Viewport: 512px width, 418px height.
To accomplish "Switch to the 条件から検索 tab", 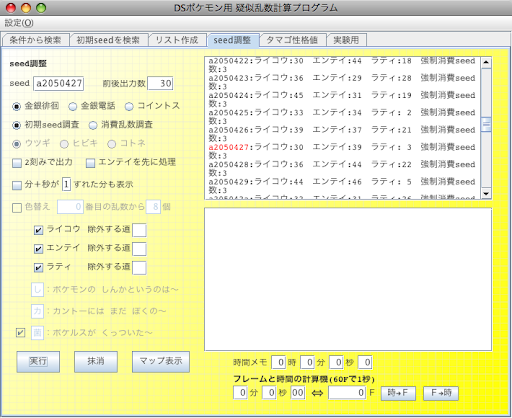I will [35, 40].
